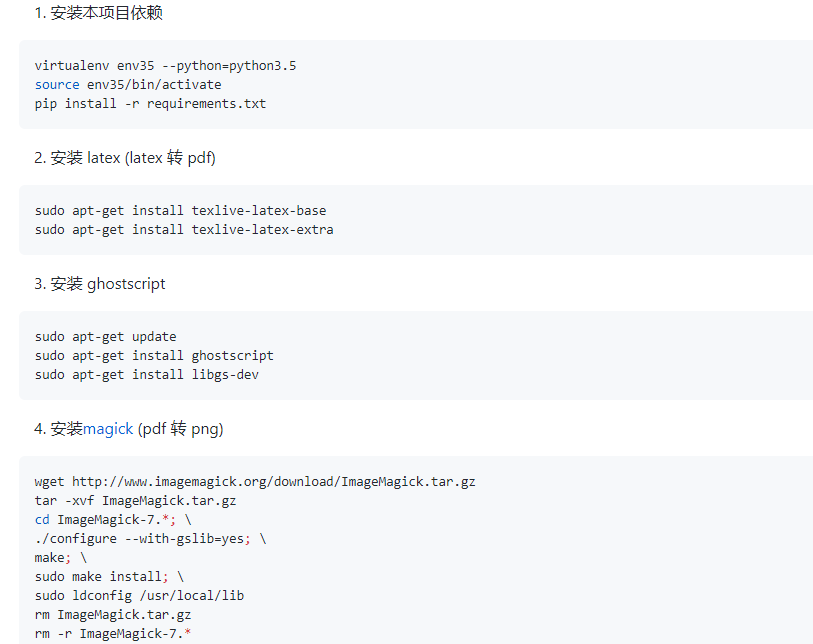Click the wget ImageMagick download command
The image size is (813, 644).
pyautogui.click(x=255, y=482)
